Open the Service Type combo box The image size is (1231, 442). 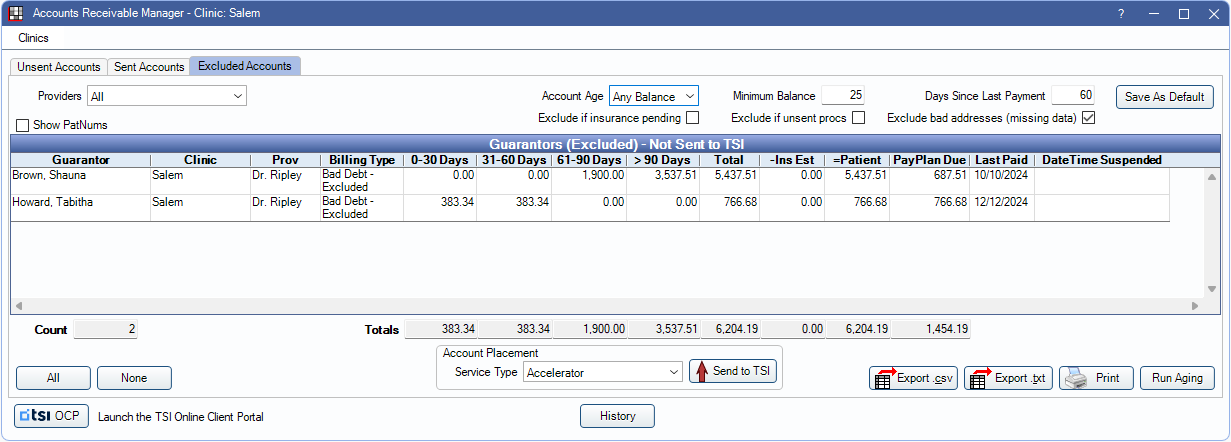tap(602, 372)
